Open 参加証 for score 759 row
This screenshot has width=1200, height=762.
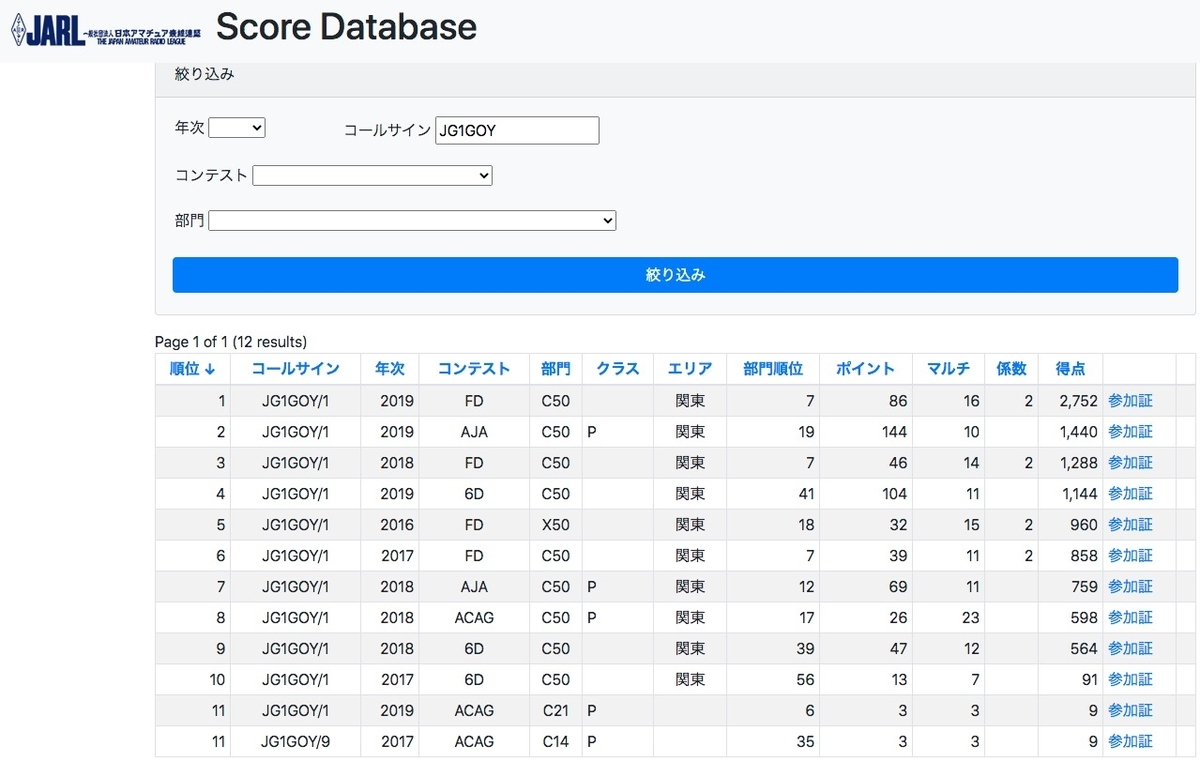pyautogui.click(x=1130, y=587)
